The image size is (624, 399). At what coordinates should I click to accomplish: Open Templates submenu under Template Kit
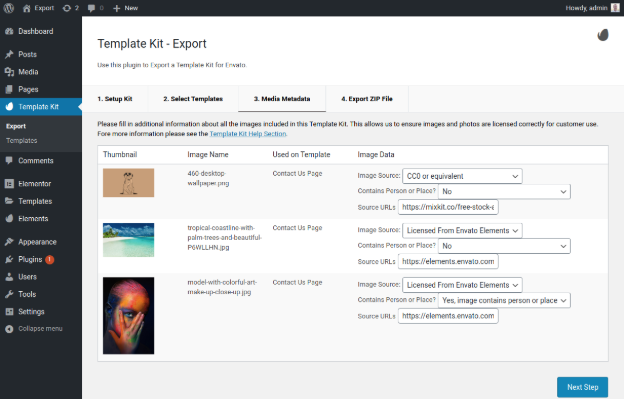click(21, 141)
